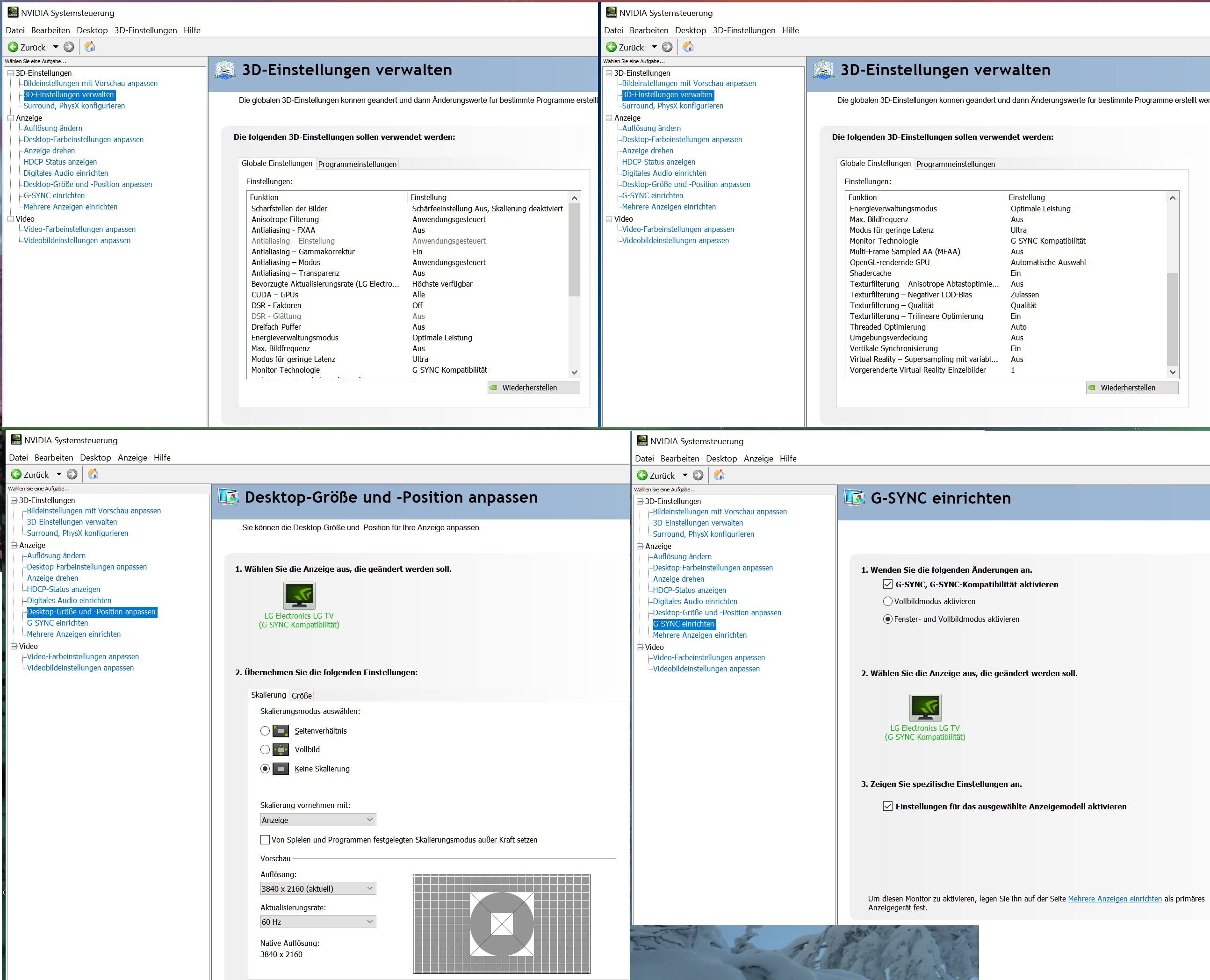The height and width of the screenshot is (980, 1210).
Task: Open the Auflösung dropdown showing 3840 x 2160
Action: point(318,888)
